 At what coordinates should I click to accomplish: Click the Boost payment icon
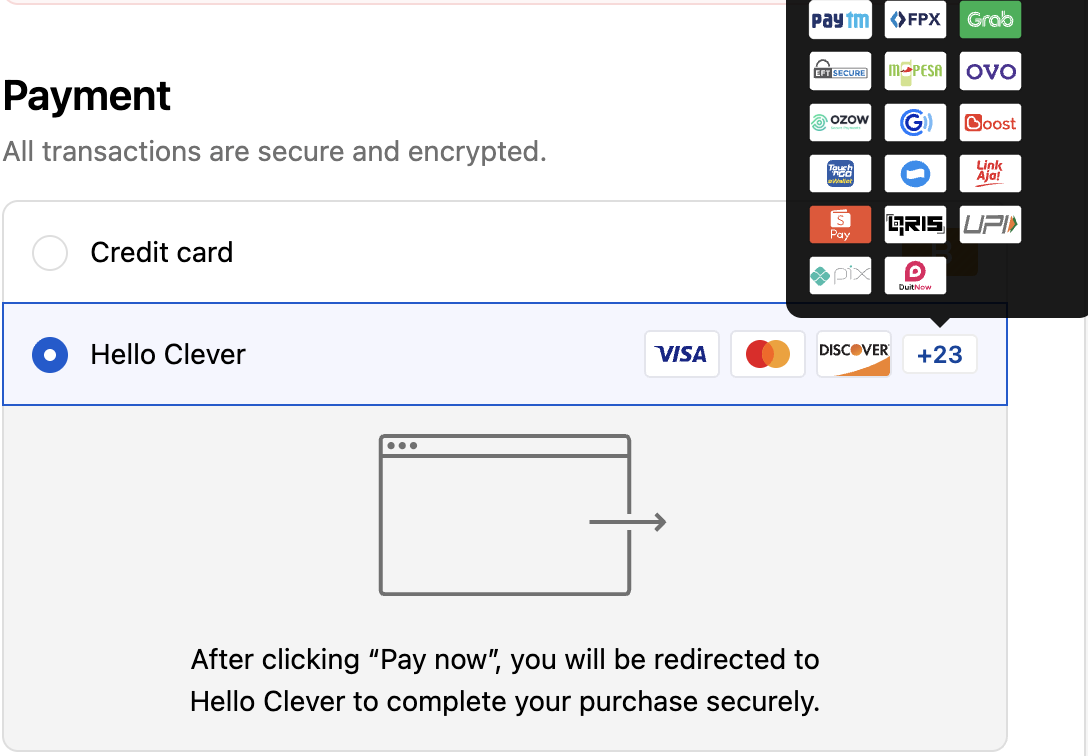tap(990, 123)
